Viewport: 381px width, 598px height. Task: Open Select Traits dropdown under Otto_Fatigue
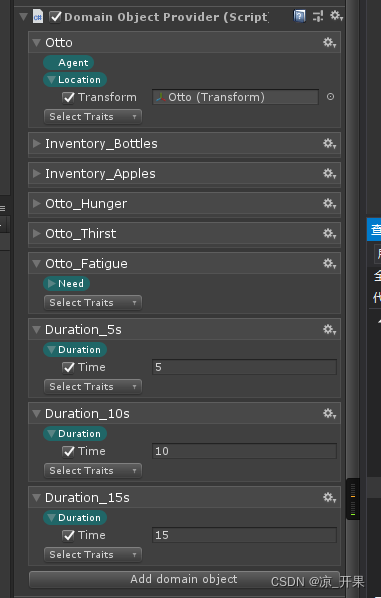pos(93,303)
